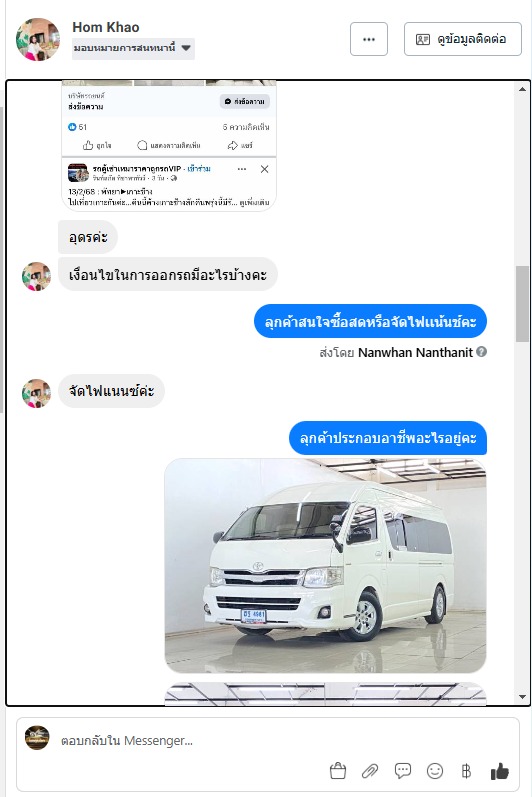532x797 pixels.
Task: Open the shared post screenshot image
Action: coord(169,145)
